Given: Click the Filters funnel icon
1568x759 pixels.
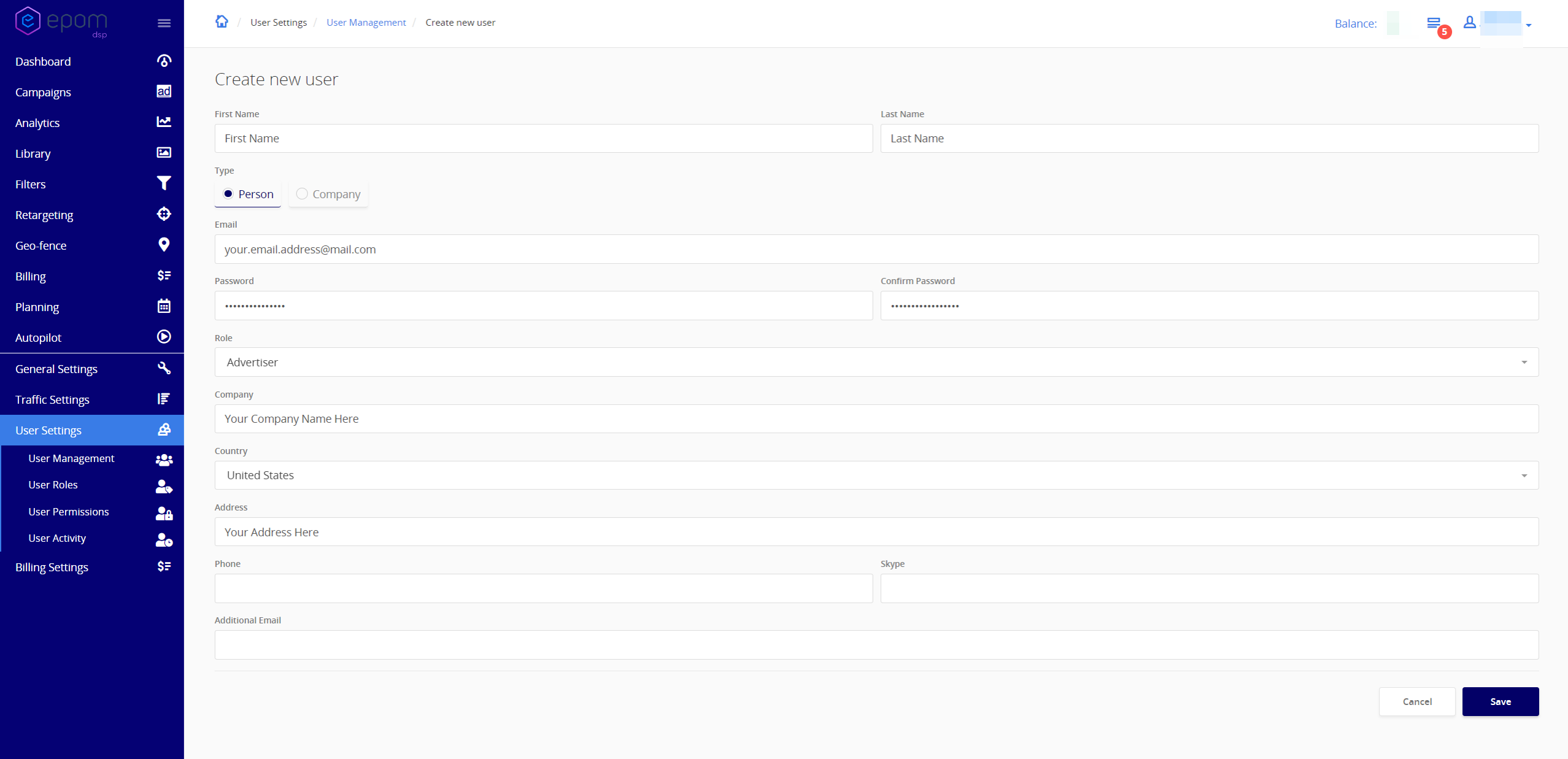Looking at the screenshot, I should pyautogui.click(x=164, y=183).
